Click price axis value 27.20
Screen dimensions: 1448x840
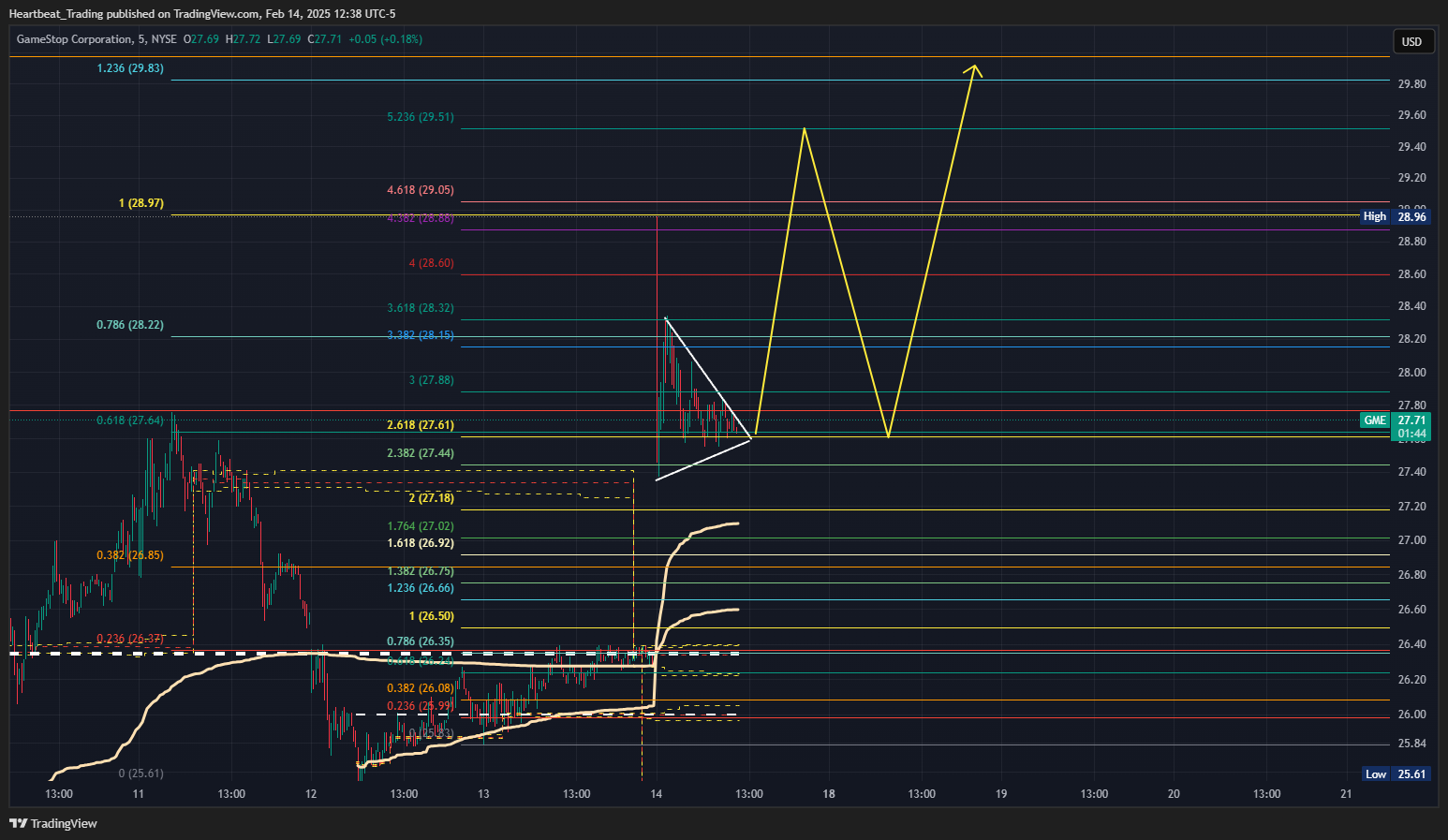click(1411, 507)
